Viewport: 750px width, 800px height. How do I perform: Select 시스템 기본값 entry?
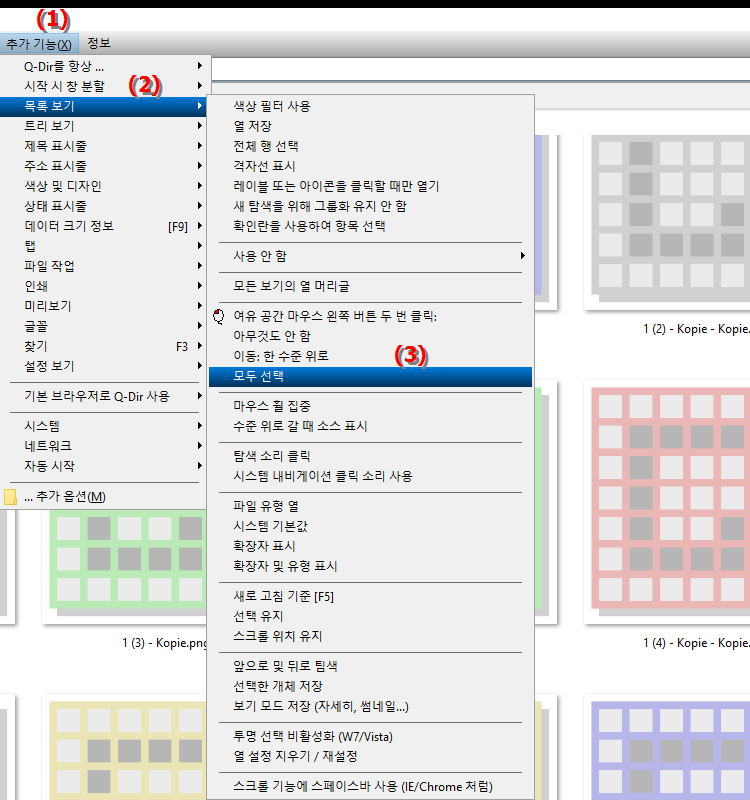(370, 526)
